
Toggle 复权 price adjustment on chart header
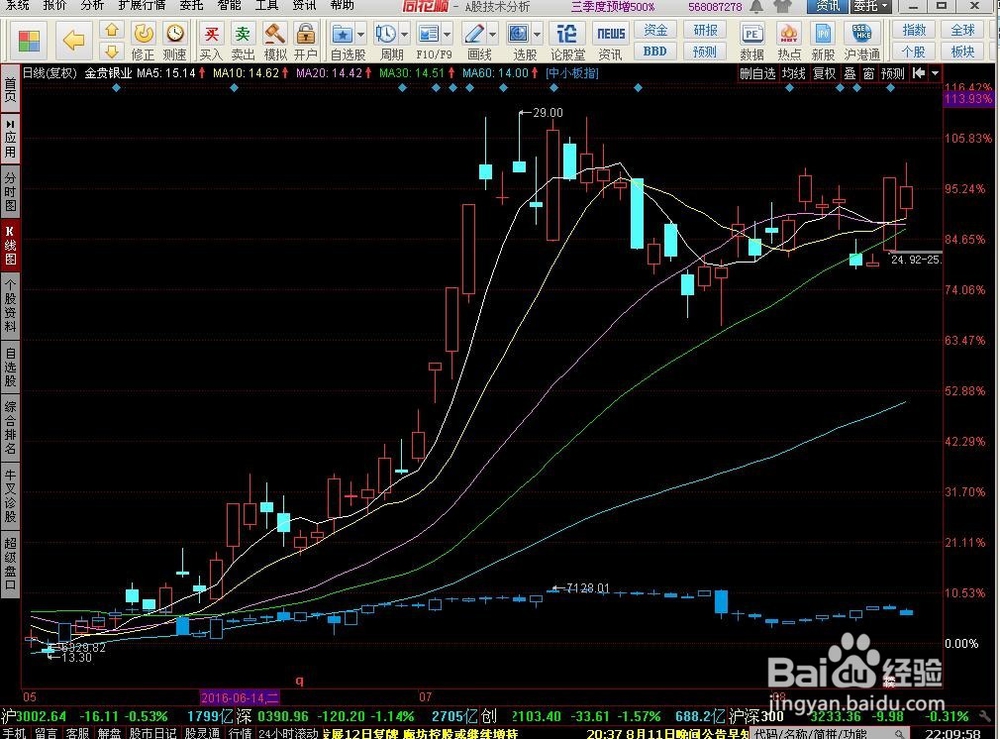coord(824,73)
